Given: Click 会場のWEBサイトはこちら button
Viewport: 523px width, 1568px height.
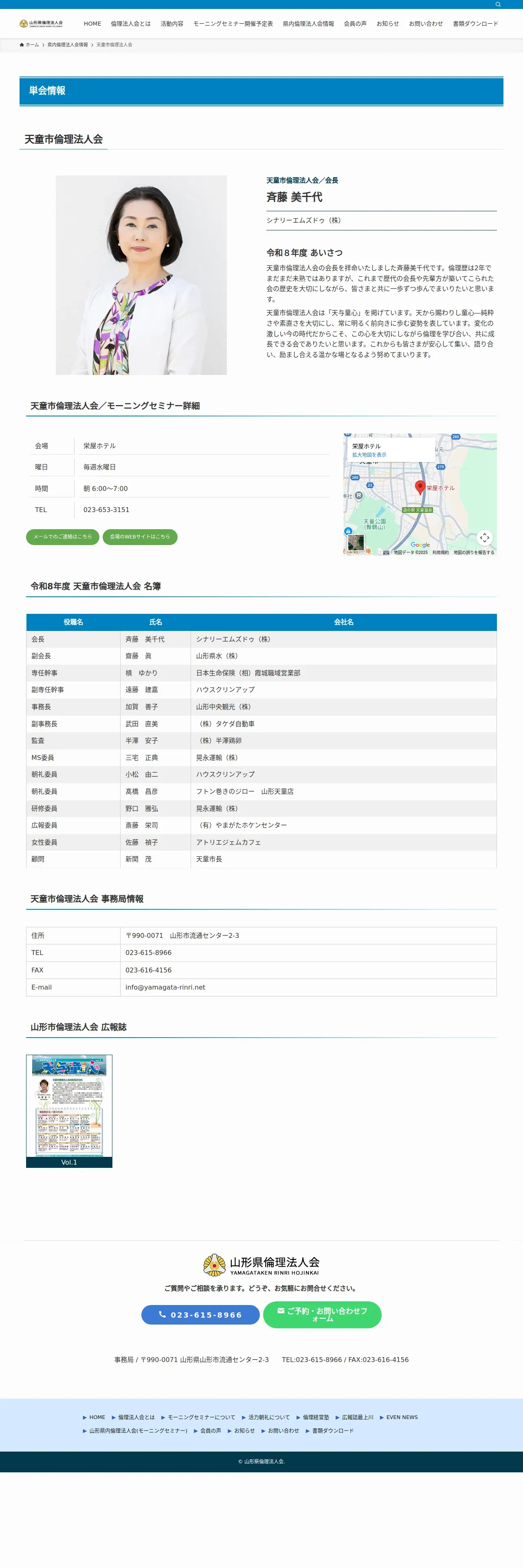Looking at the screenshot, I should click(140, 537).
